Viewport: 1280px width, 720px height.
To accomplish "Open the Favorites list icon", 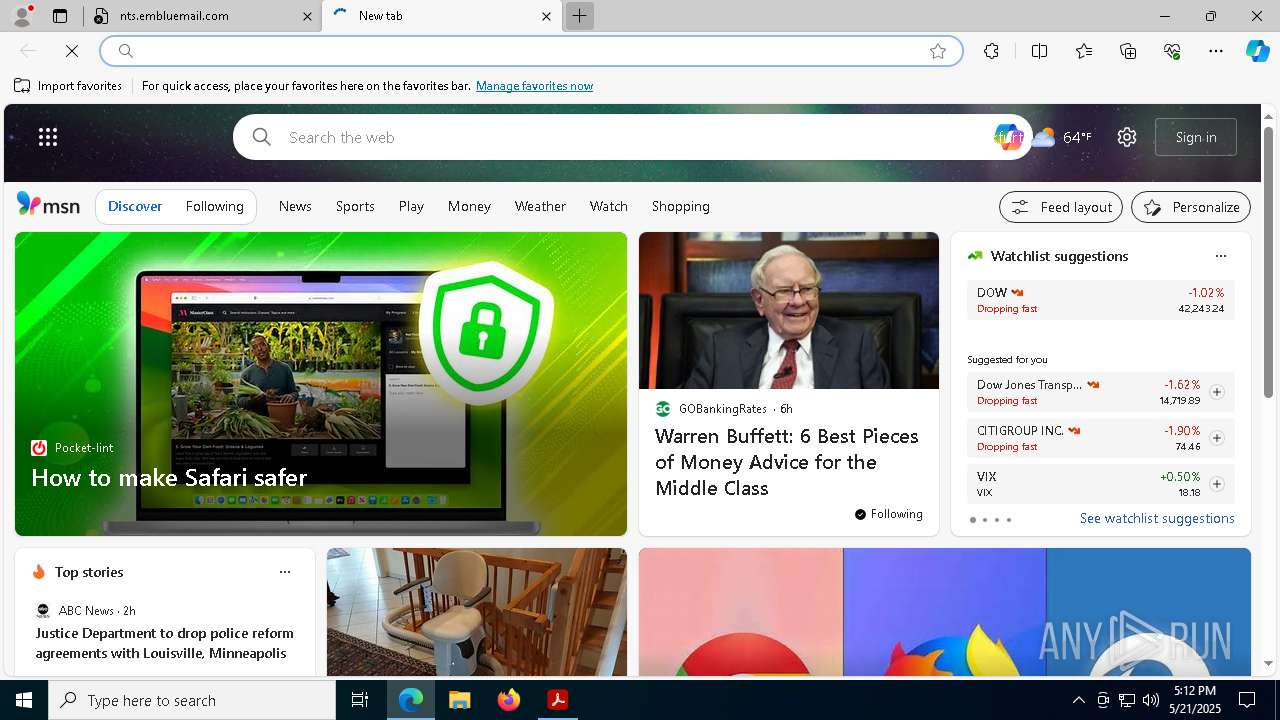I will 1084,51.
